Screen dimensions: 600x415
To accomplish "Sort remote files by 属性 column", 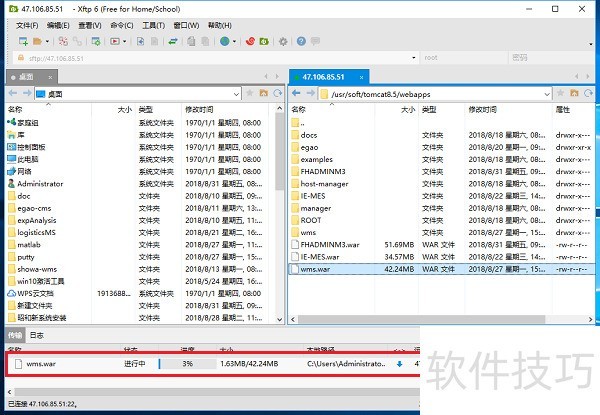I will click(x=562, y=110).
